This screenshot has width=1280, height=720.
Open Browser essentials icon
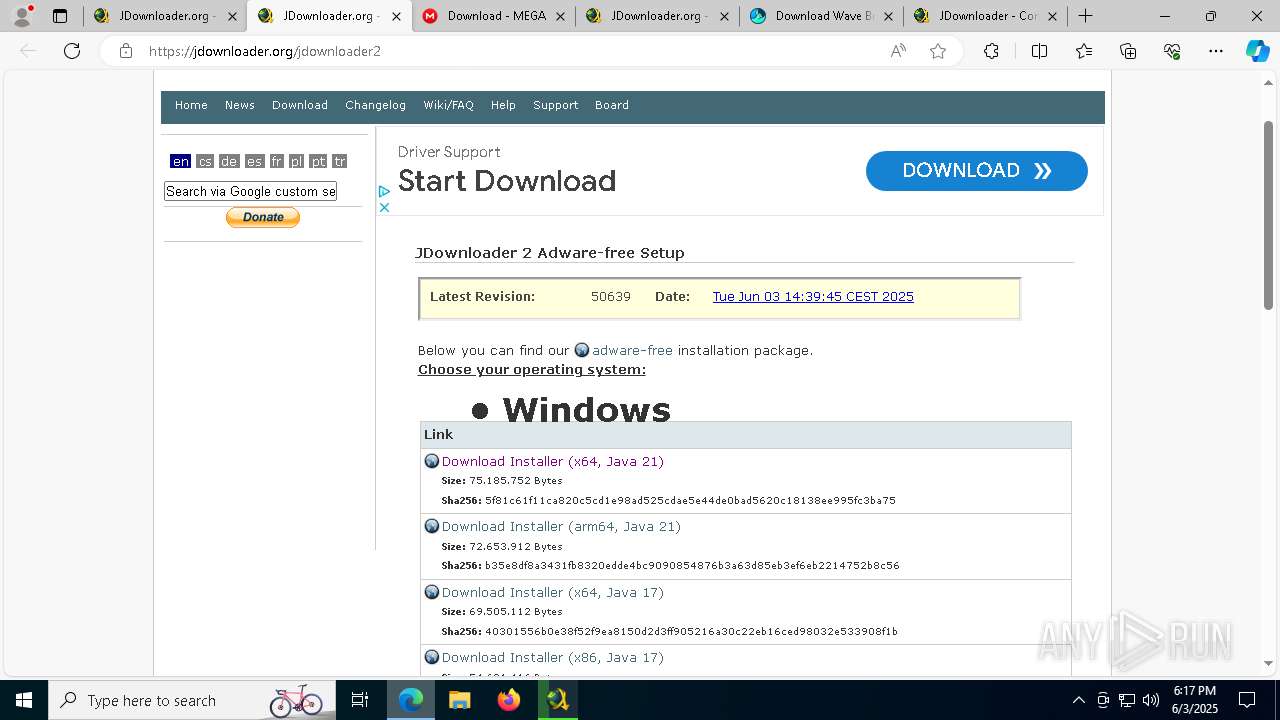[x=1172, y=51]
